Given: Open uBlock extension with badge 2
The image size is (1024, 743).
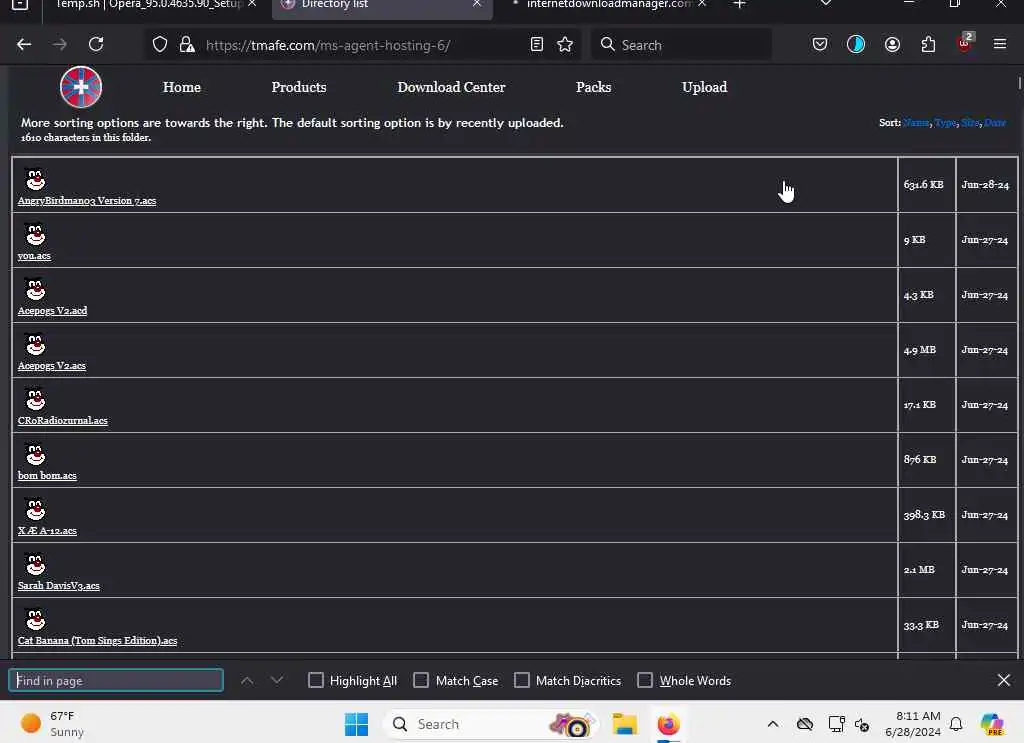Looking at the screenshot, I should click(965, 43).
